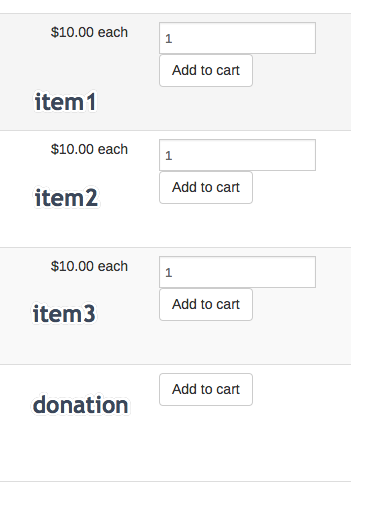Click empty space beneath donation's Add to cart
The image size is (372, 524).
click(x=206, y=443)
